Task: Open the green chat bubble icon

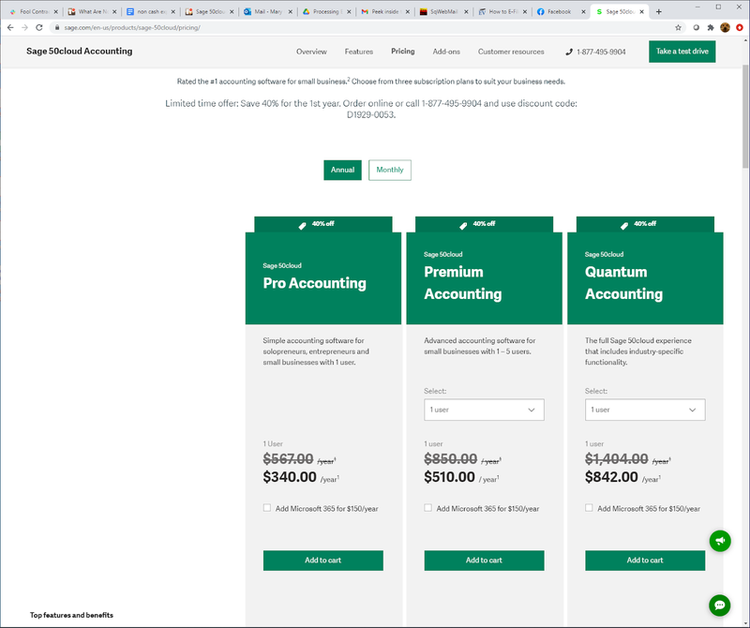Action: [x=719, y=605]
